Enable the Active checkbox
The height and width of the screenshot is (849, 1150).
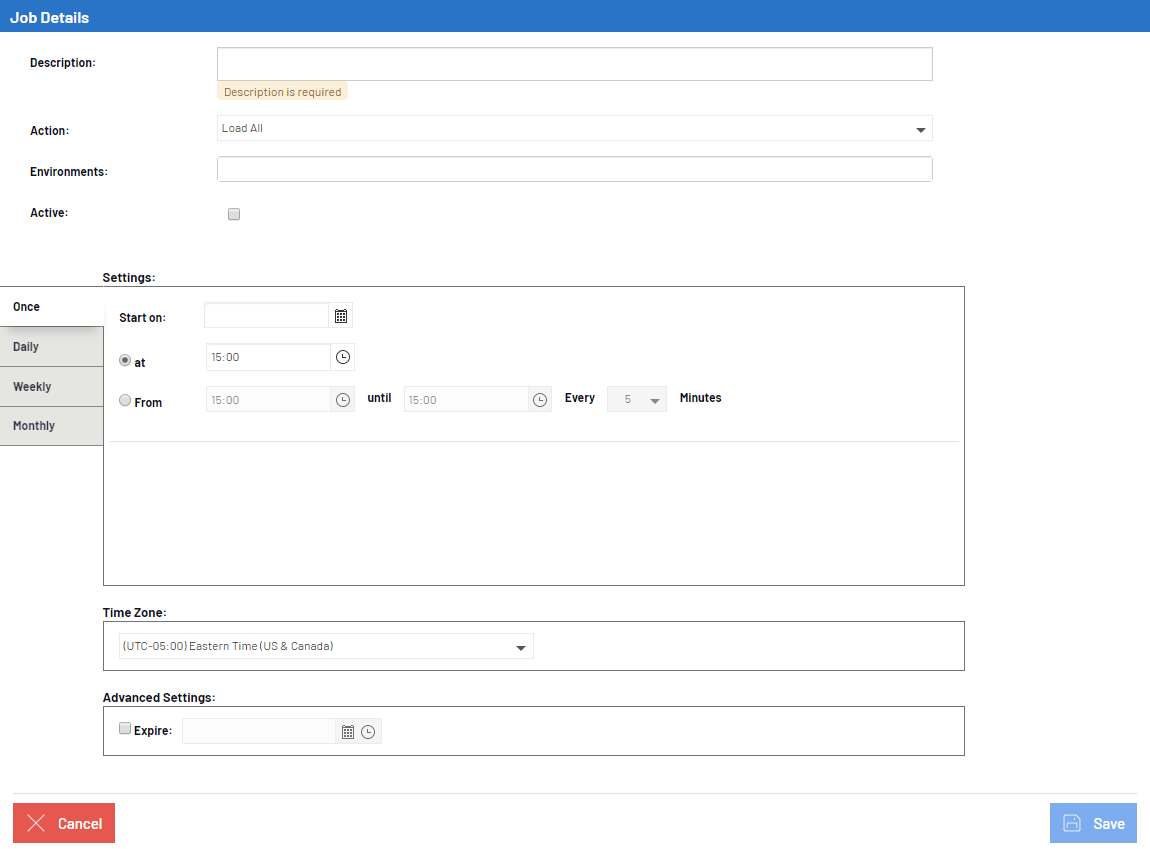click(x=234, y=214)
